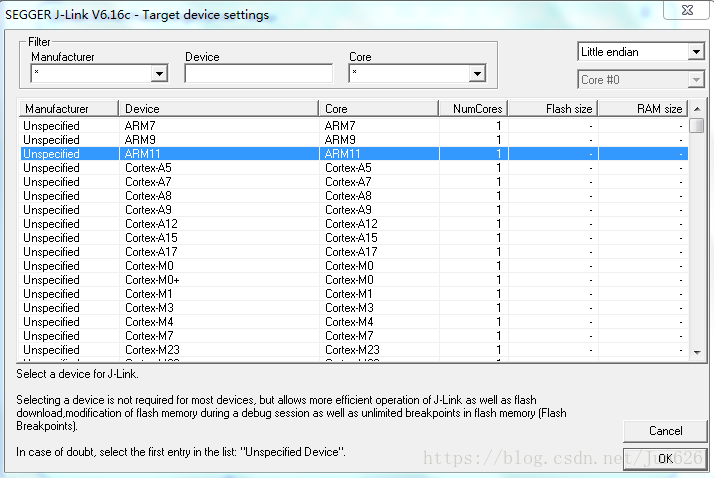
Task: Select the Cortex-M4 device row
Action: 354,322
